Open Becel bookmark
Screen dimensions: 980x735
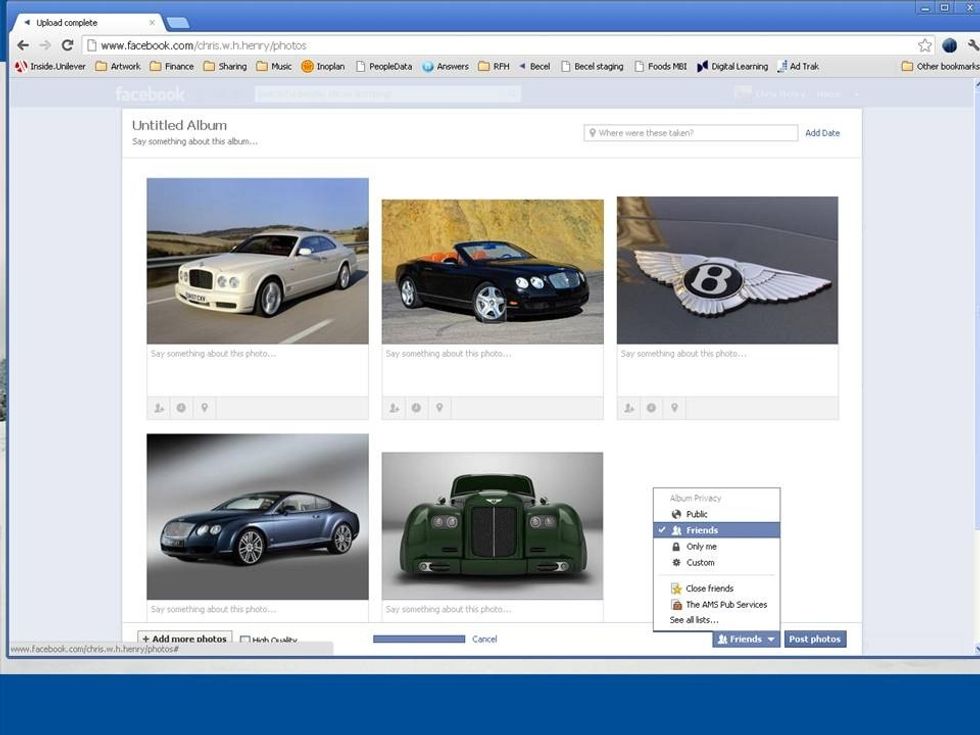534,66
